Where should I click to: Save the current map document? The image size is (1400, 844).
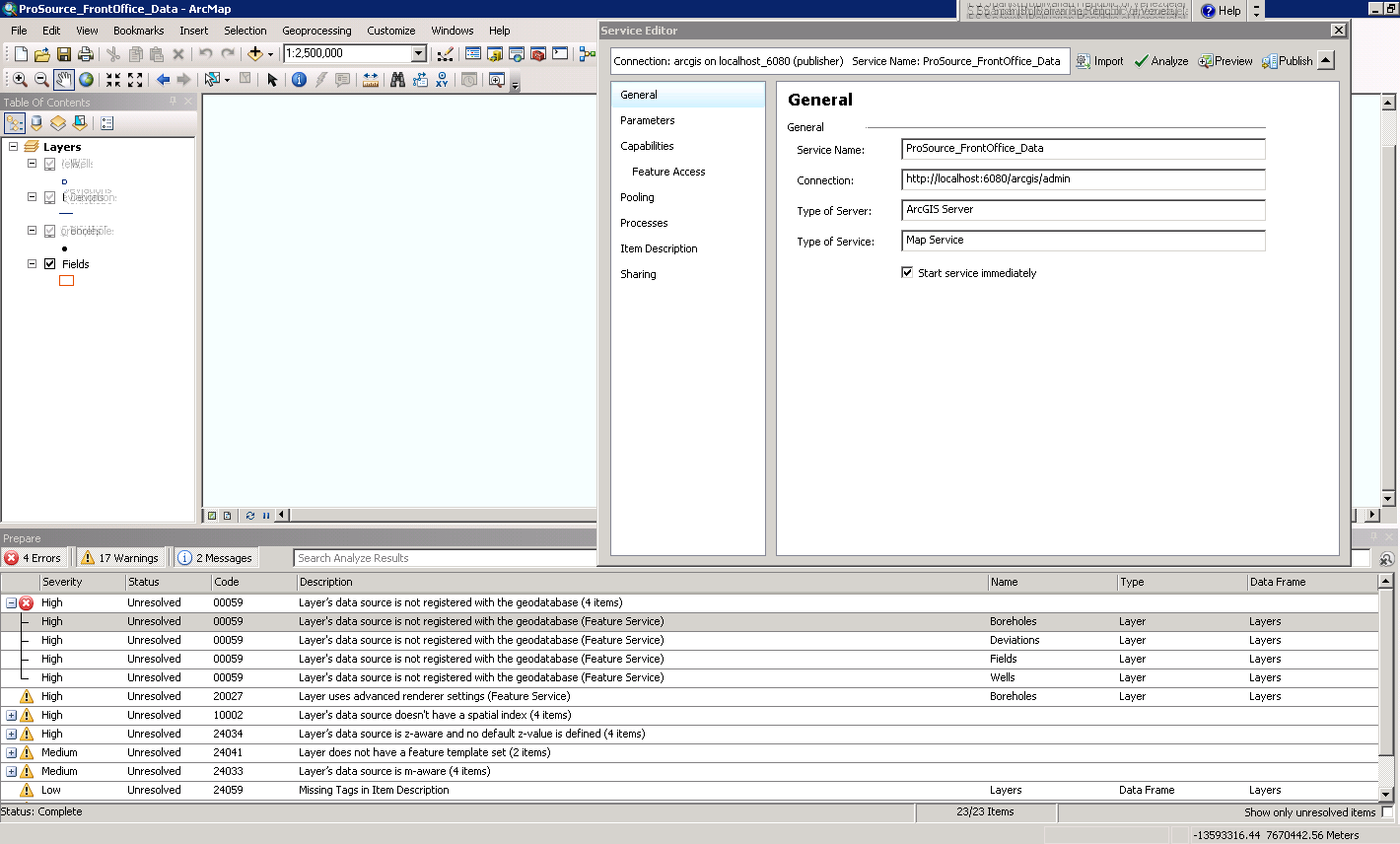(64, 54)
